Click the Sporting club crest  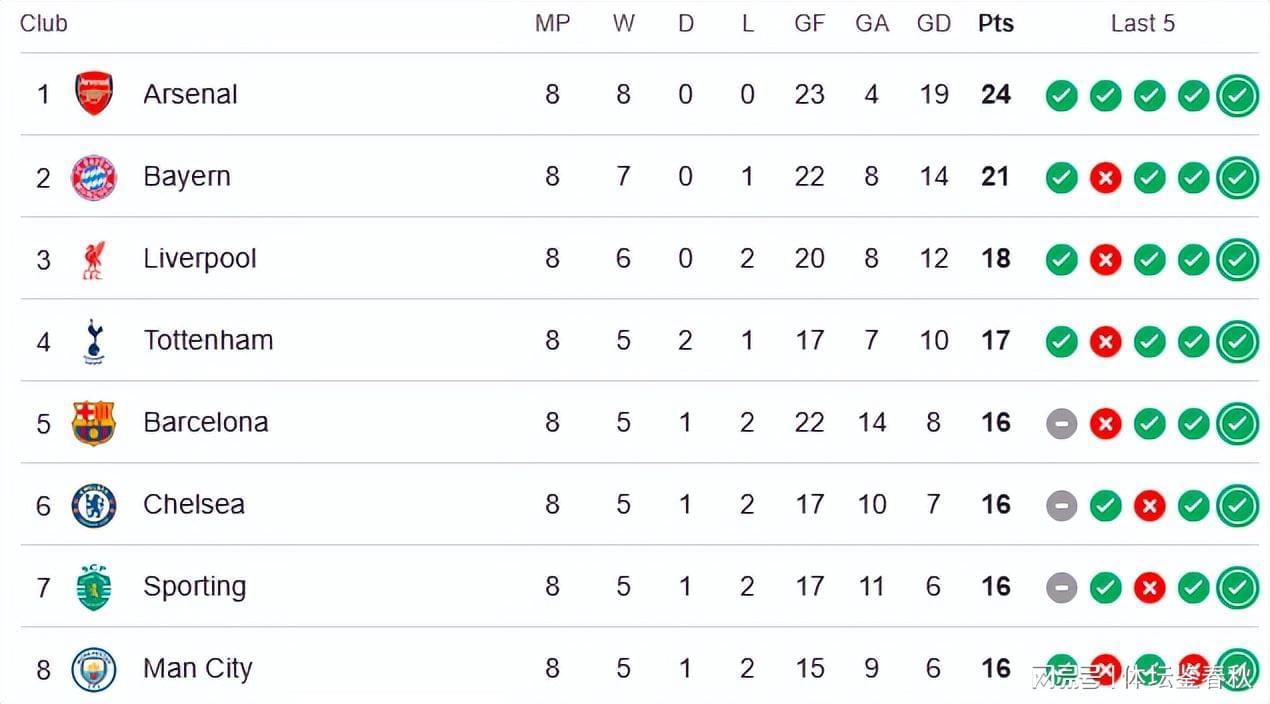click(94, 587)
